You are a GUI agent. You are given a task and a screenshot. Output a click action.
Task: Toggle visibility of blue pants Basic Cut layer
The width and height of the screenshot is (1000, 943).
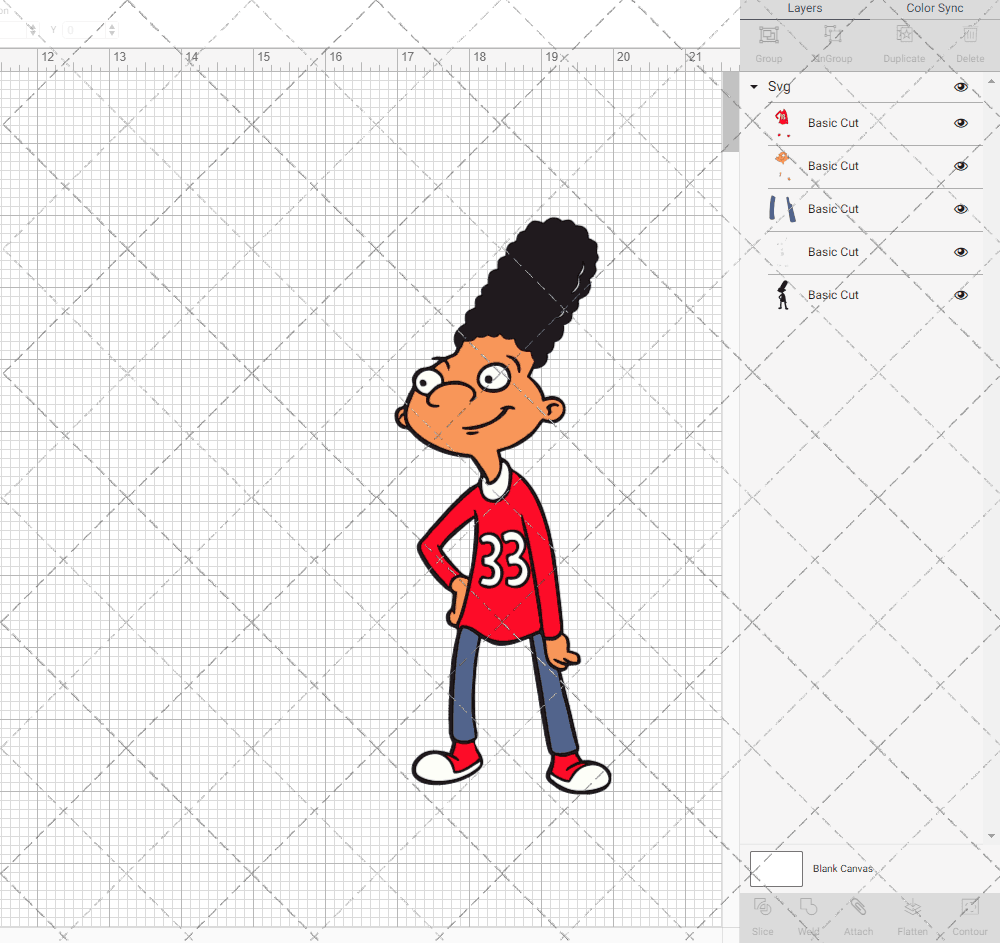961,209
